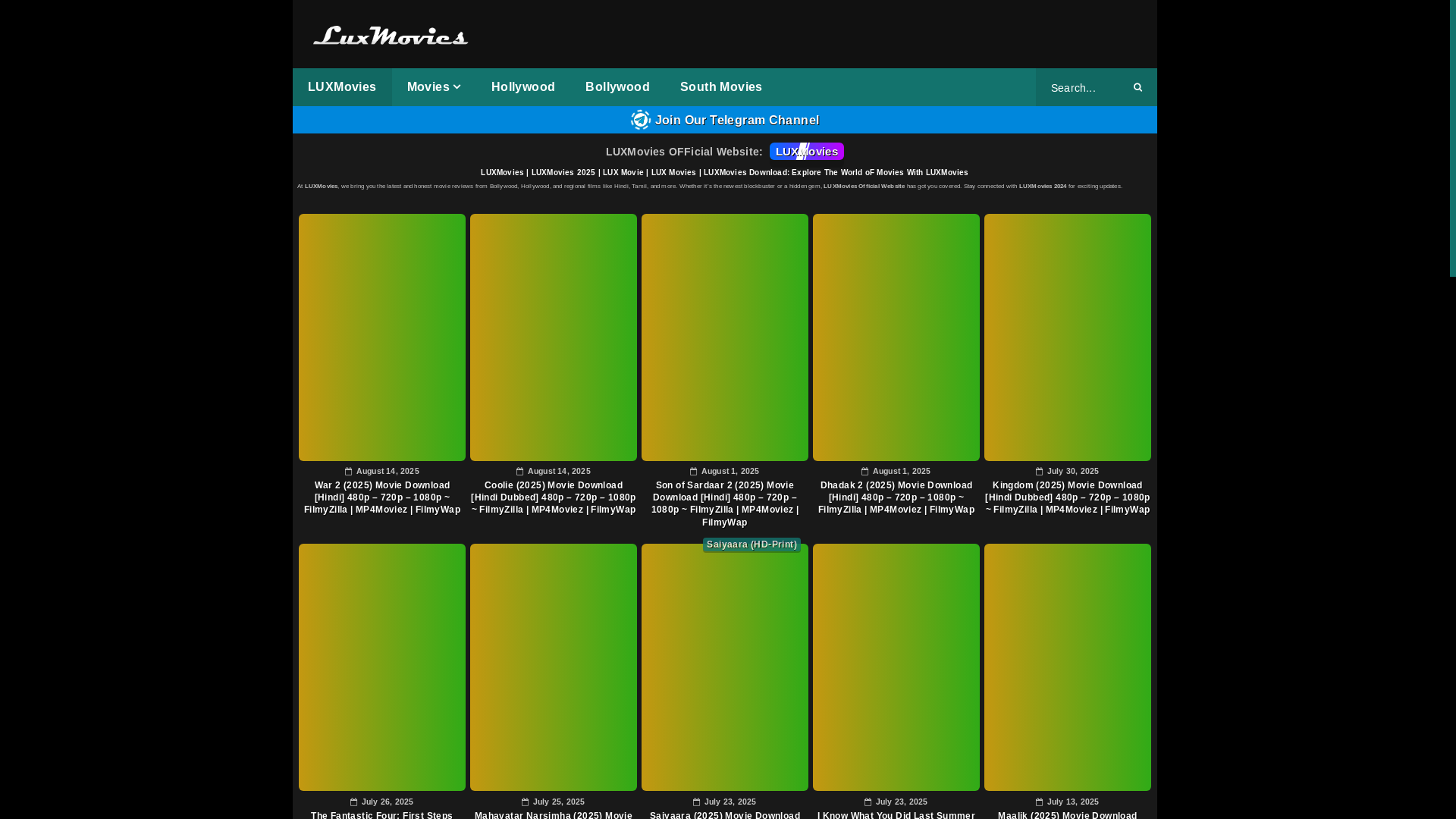
Task: Open the LUXMovies nav item
Action: (342, 87)
